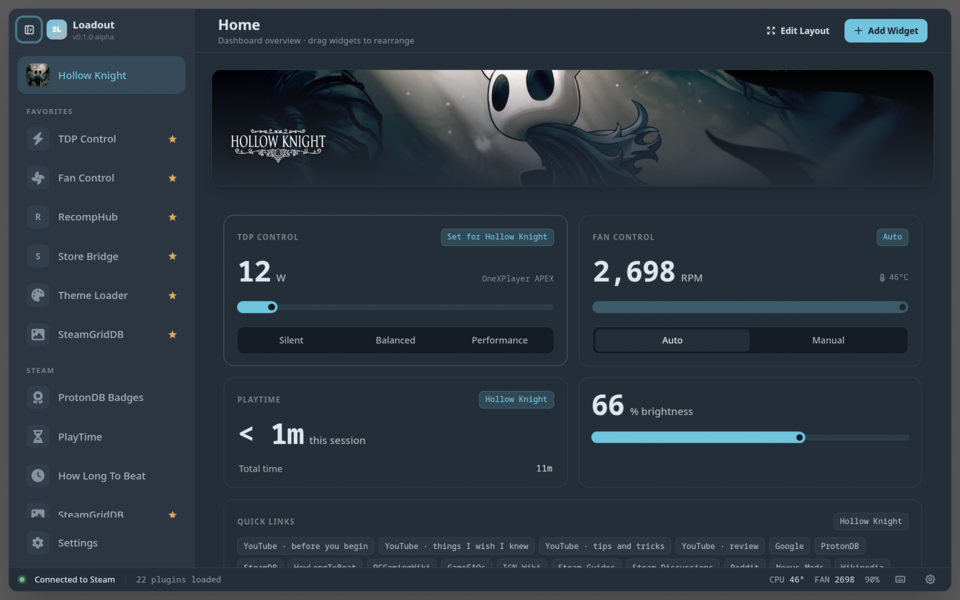Viewport: 960px width, 600px height.
Task: Click the 2,698 RPM readout
Action: (x=648, y=272)
